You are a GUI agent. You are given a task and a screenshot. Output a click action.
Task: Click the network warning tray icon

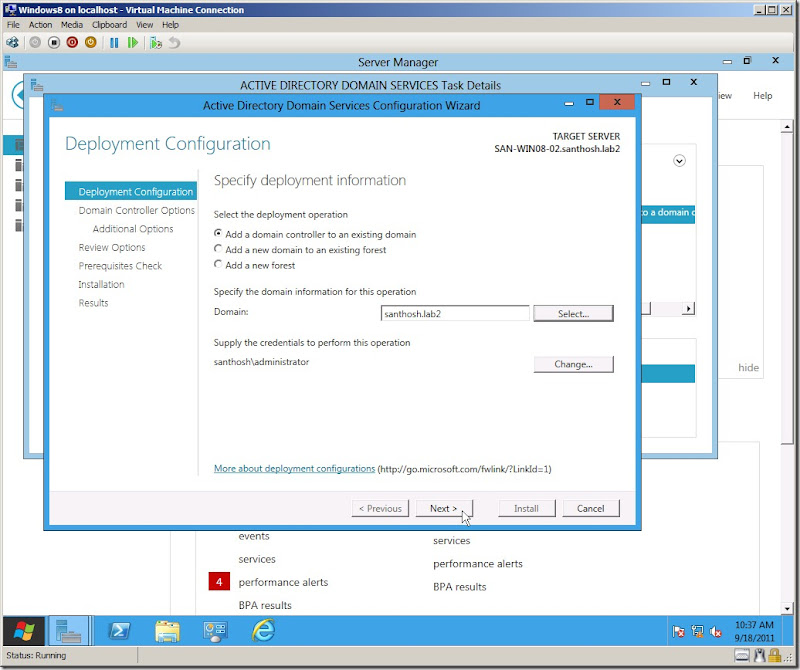coord(697,632)
